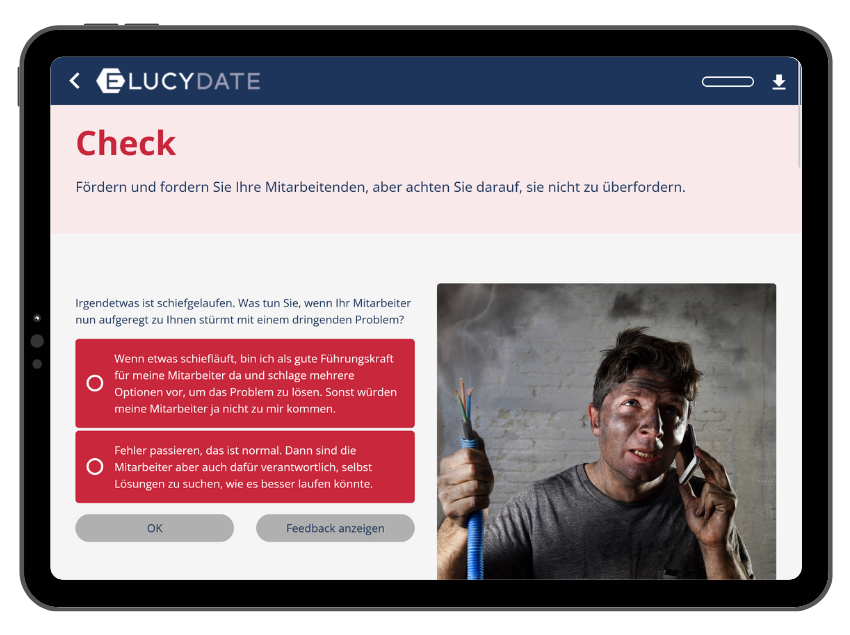Click the 'Fördern und fordern' intro sentence
Image resolution: width=850 pixels, height=635 pixels.
380,187
